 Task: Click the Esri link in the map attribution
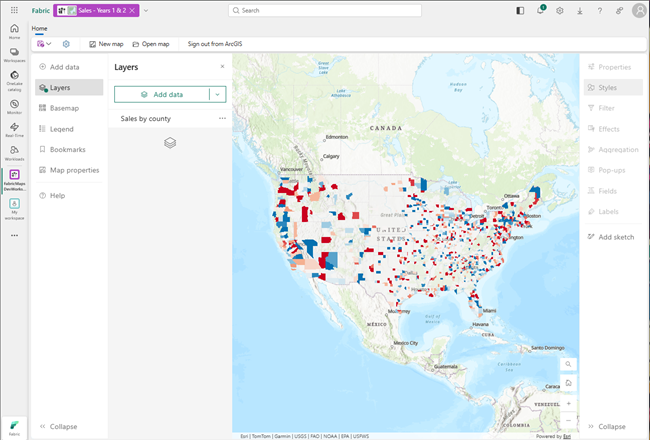(x=567, y=436)
